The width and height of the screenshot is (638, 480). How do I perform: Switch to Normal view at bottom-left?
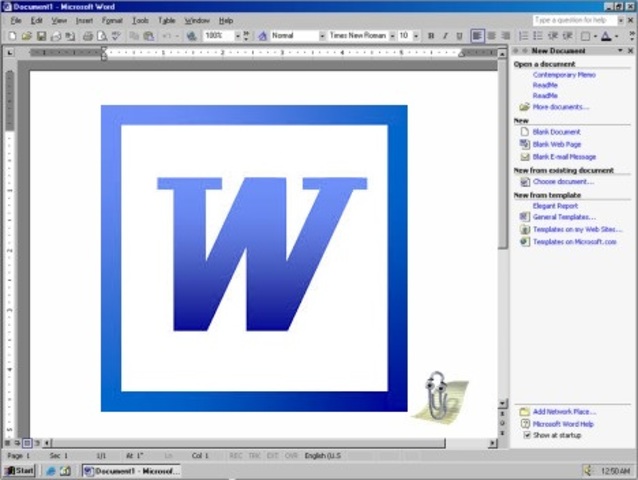click(x=7, y=443)
